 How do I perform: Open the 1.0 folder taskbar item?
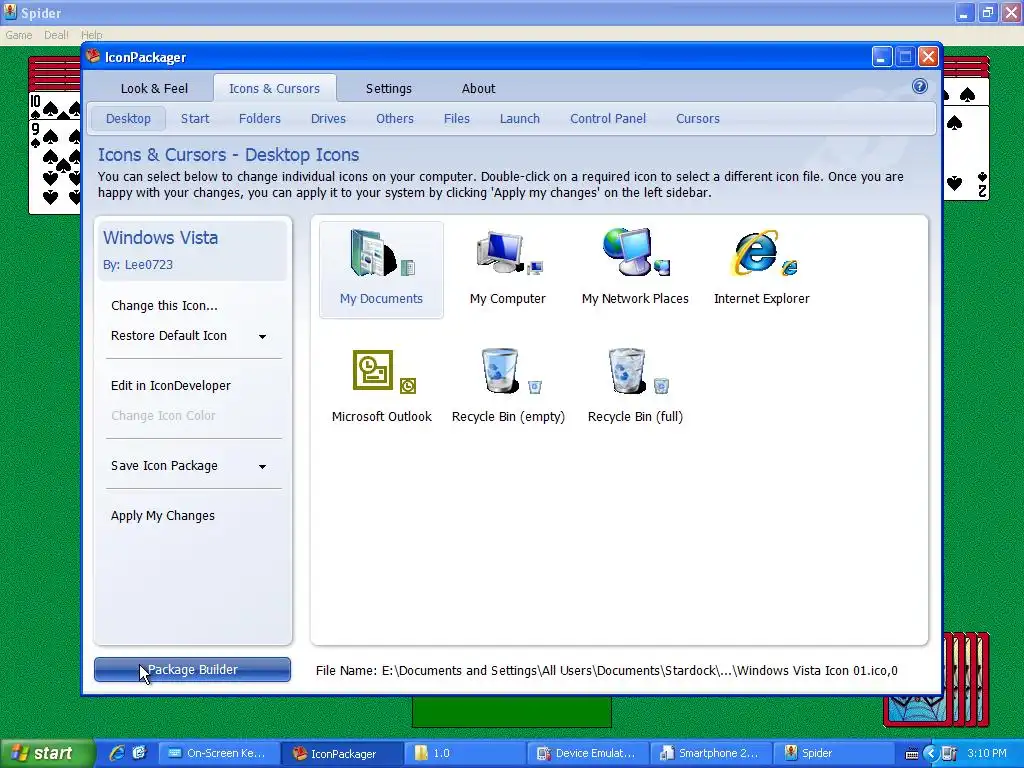point(465,754)
